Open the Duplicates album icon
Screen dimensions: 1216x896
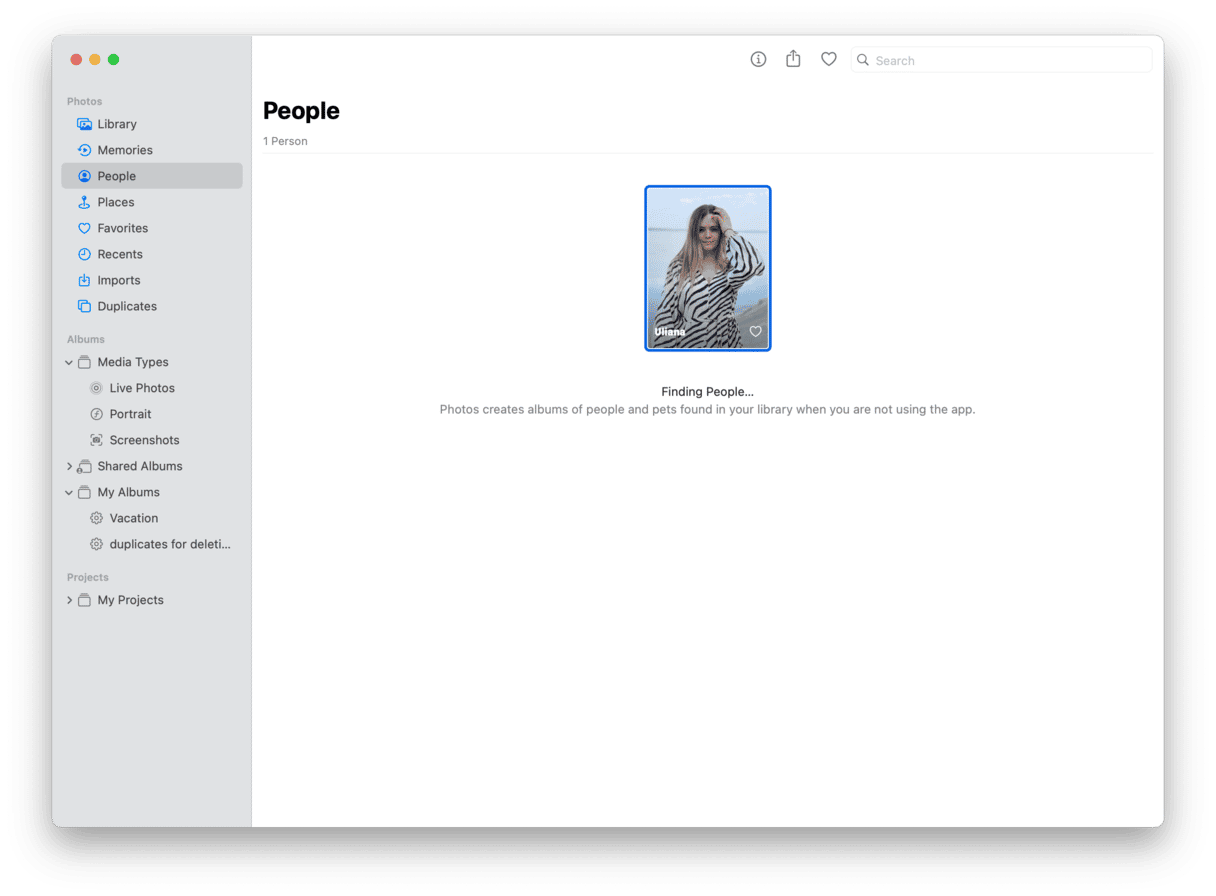84,306
